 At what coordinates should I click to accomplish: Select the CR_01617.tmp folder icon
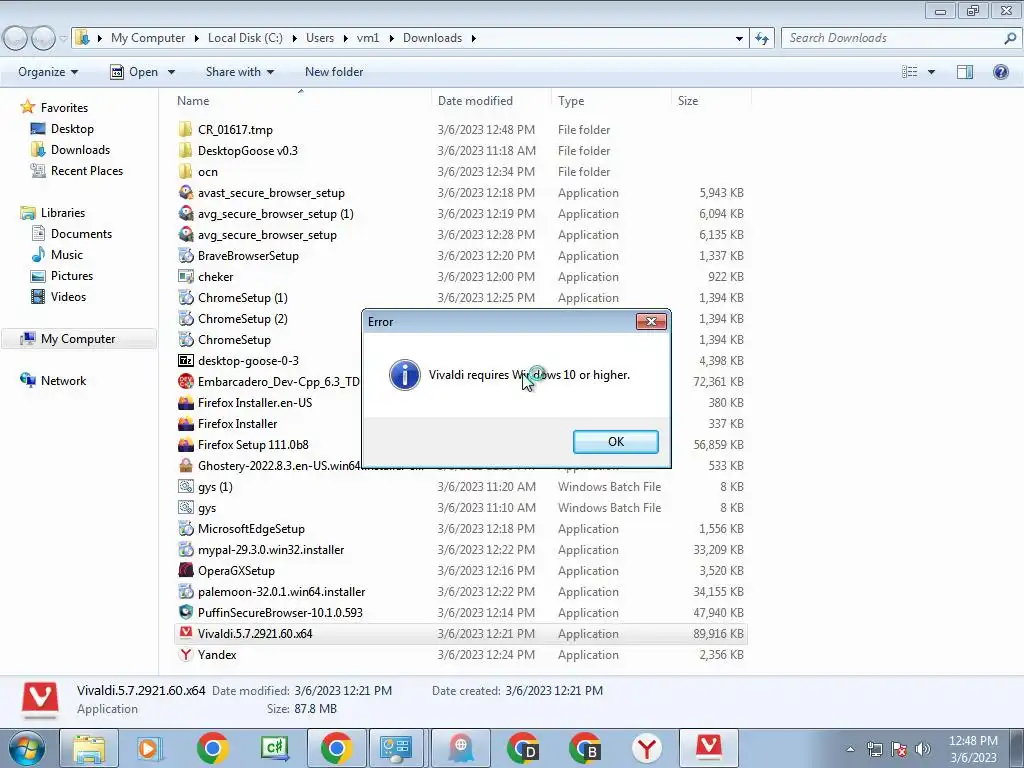[x=185, y=129]
